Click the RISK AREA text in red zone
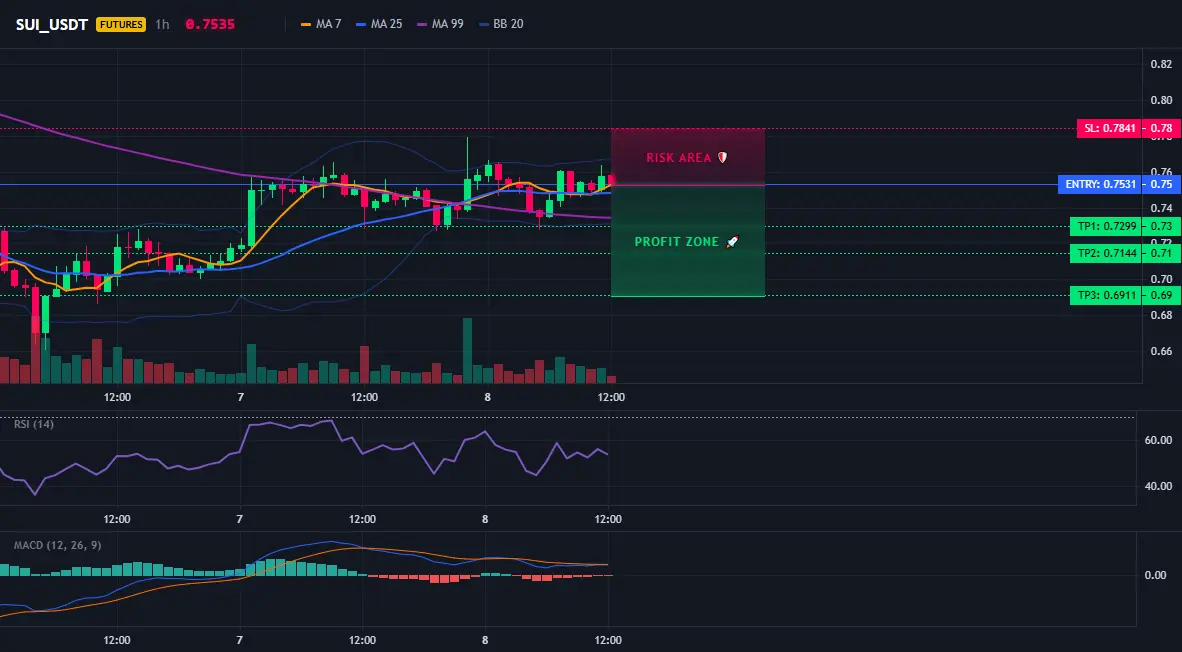The height and width of the screenshot is (652, 1182). (x=678, y=158)
